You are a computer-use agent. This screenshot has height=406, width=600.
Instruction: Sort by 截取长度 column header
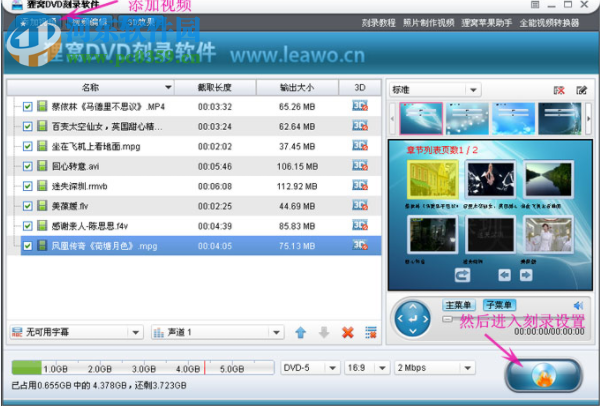215,87
